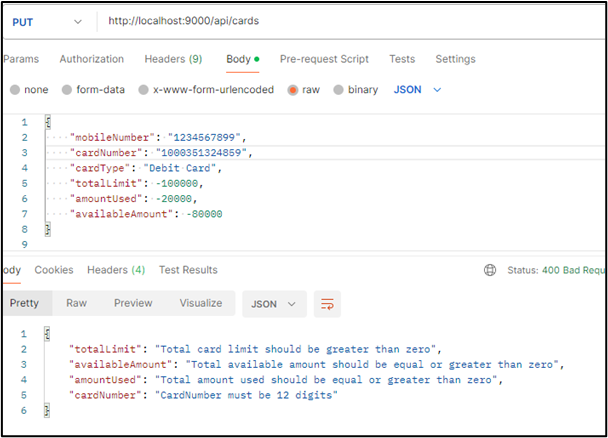
Task: Click the "totalLimit" error message in response
Action: tap(255, 349)
